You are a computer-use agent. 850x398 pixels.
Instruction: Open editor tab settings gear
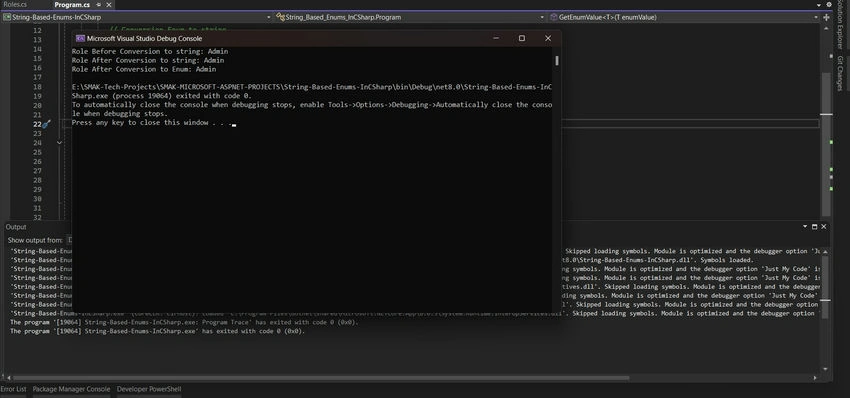point(829,4)
